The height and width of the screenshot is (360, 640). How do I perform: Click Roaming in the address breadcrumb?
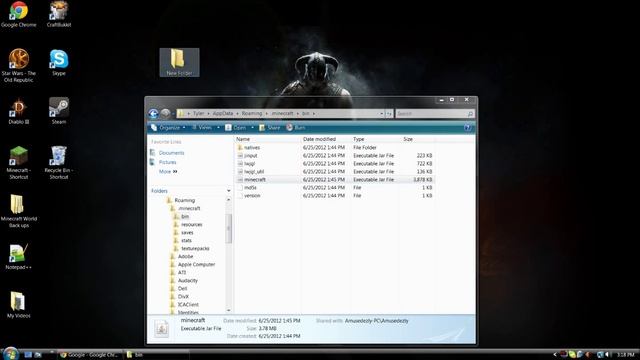point(252,113)
